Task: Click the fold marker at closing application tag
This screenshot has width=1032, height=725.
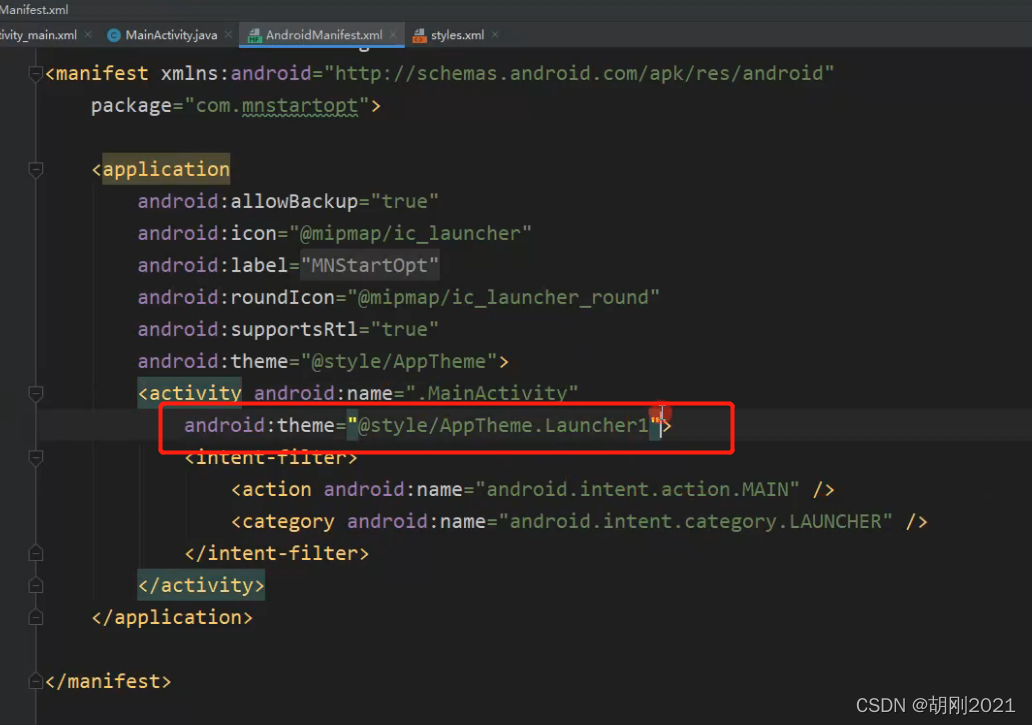Action: coord(36,617)
